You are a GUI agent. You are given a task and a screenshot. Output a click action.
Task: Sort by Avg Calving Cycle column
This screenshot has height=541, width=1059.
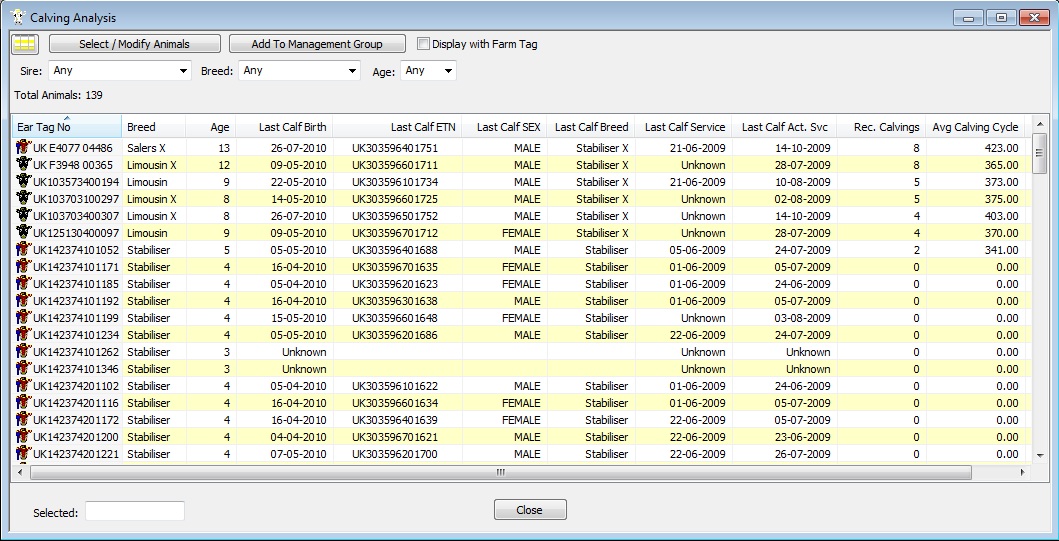(x=975, y=127)
